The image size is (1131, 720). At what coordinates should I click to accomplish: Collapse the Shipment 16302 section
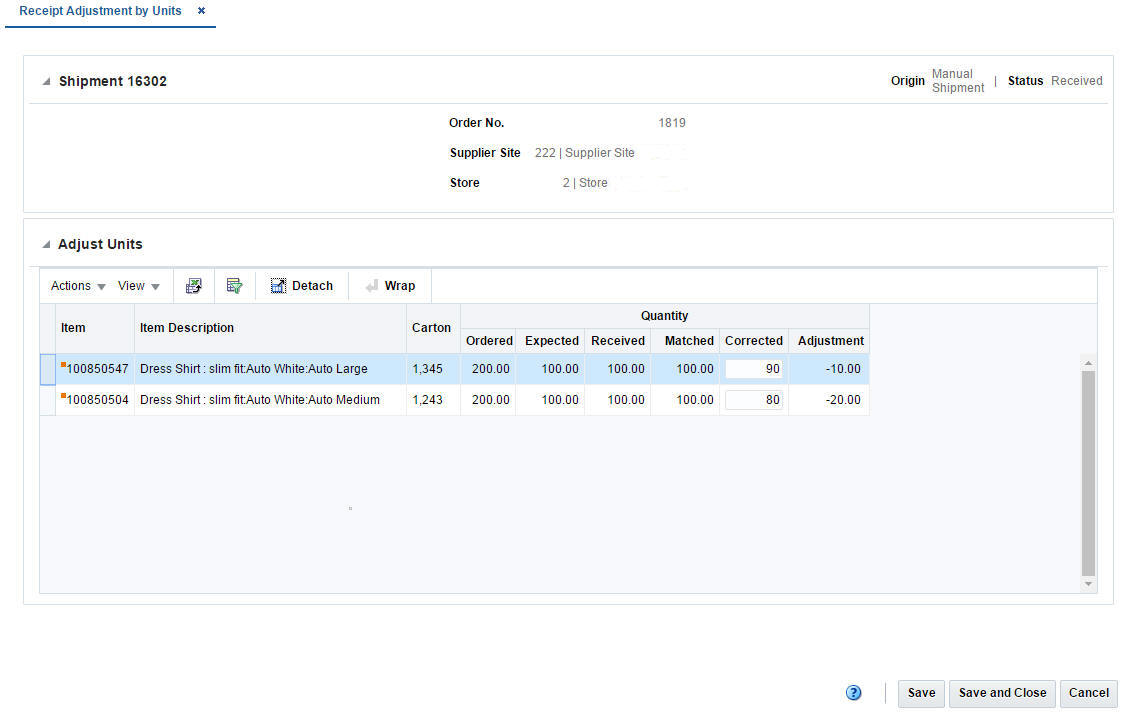coord(45,81)
